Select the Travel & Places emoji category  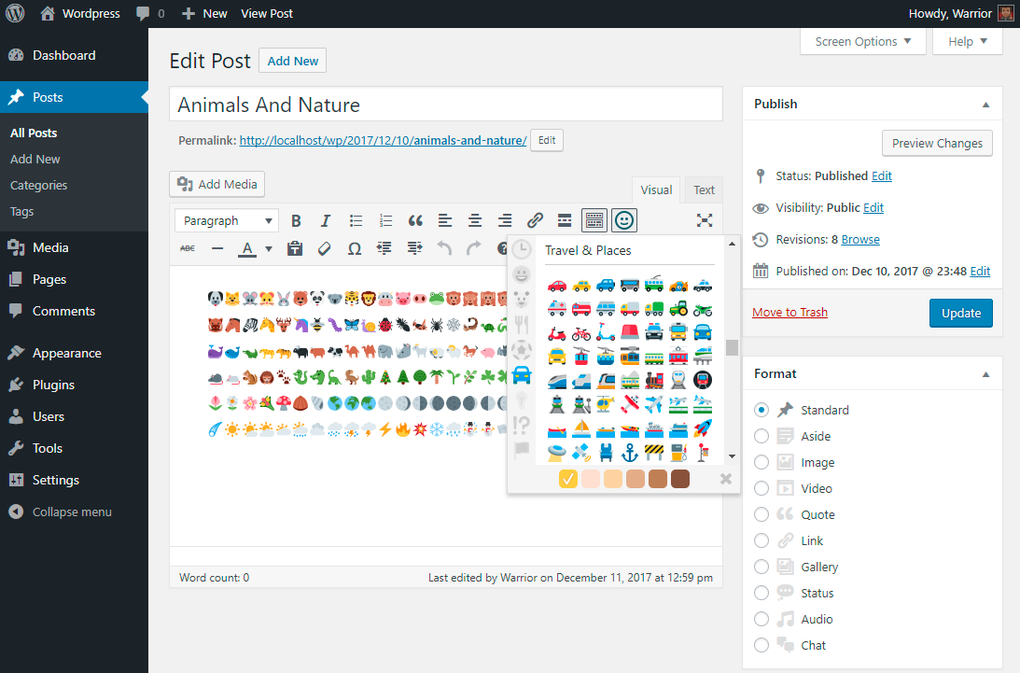(x=521, y=376)
